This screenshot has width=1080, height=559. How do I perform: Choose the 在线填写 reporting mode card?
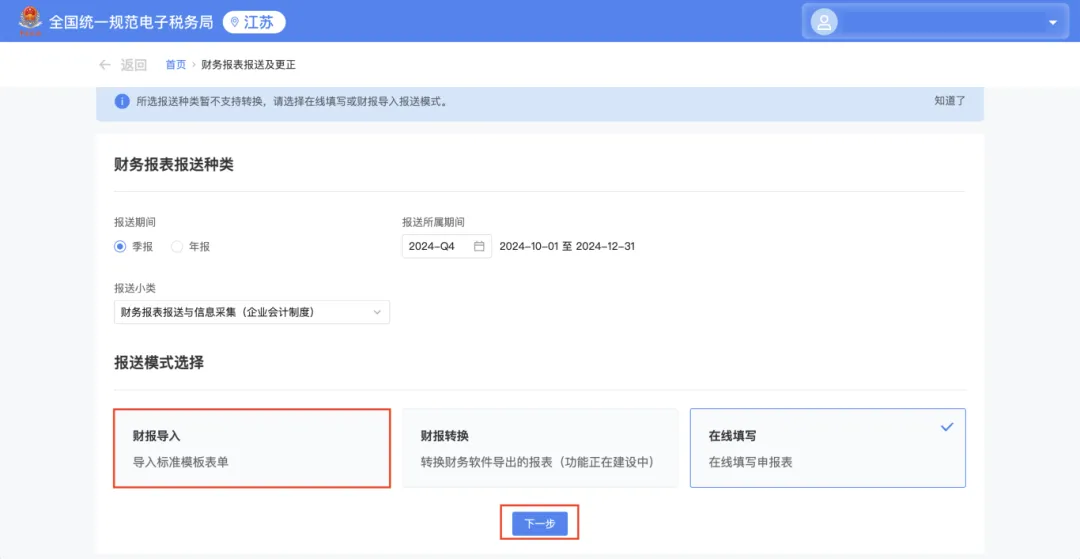click(827, 448)
